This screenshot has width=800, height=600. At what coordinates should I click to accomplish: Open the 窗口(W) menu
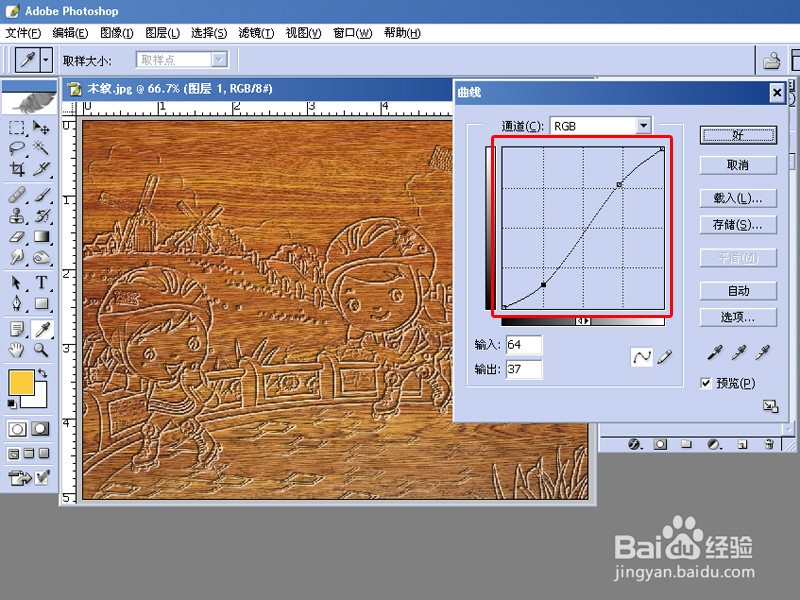[x=353, y=33]
